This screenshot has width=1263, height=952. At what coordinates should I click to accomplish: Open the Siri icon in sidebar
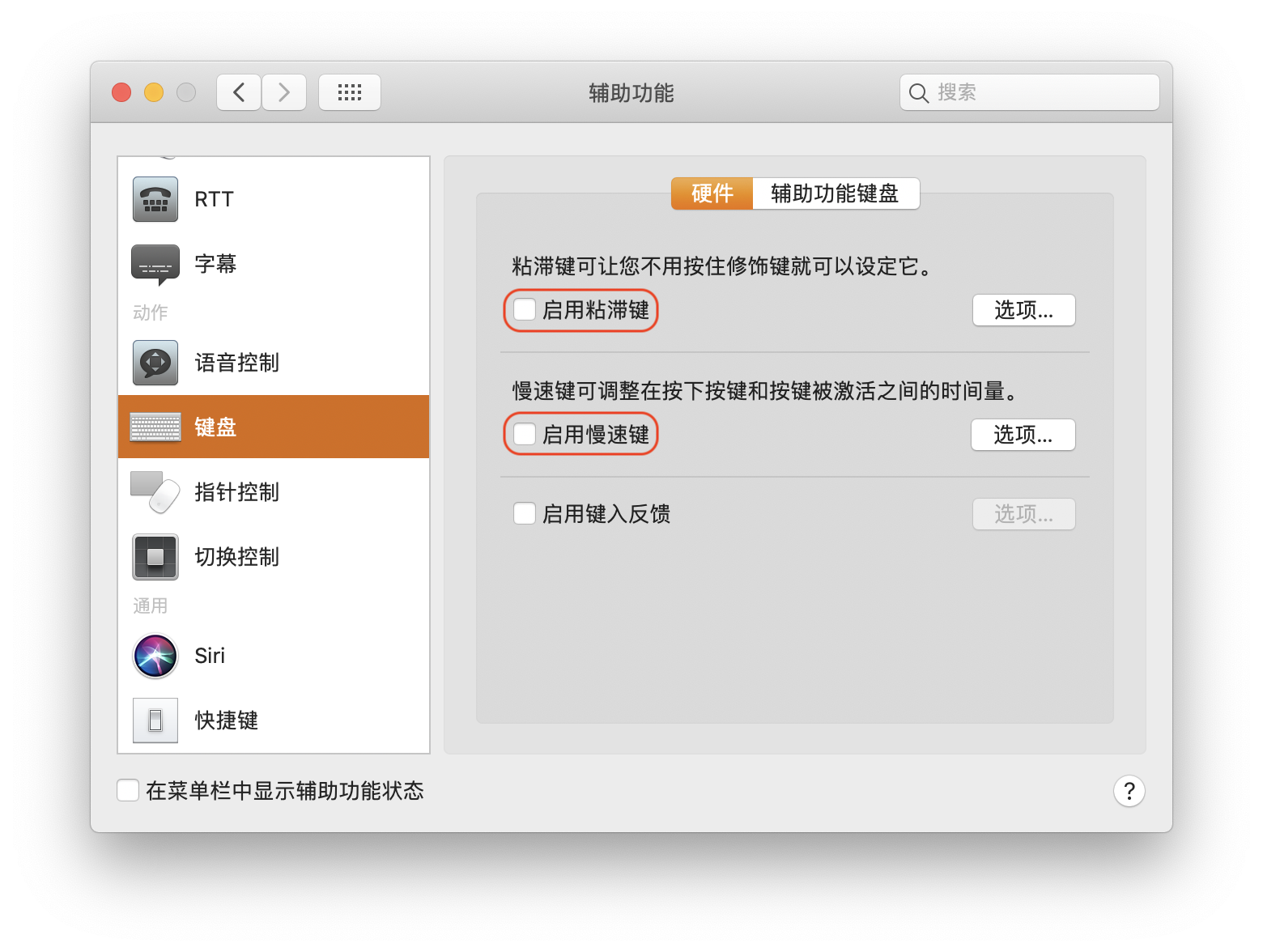click(x=155, y=656)
